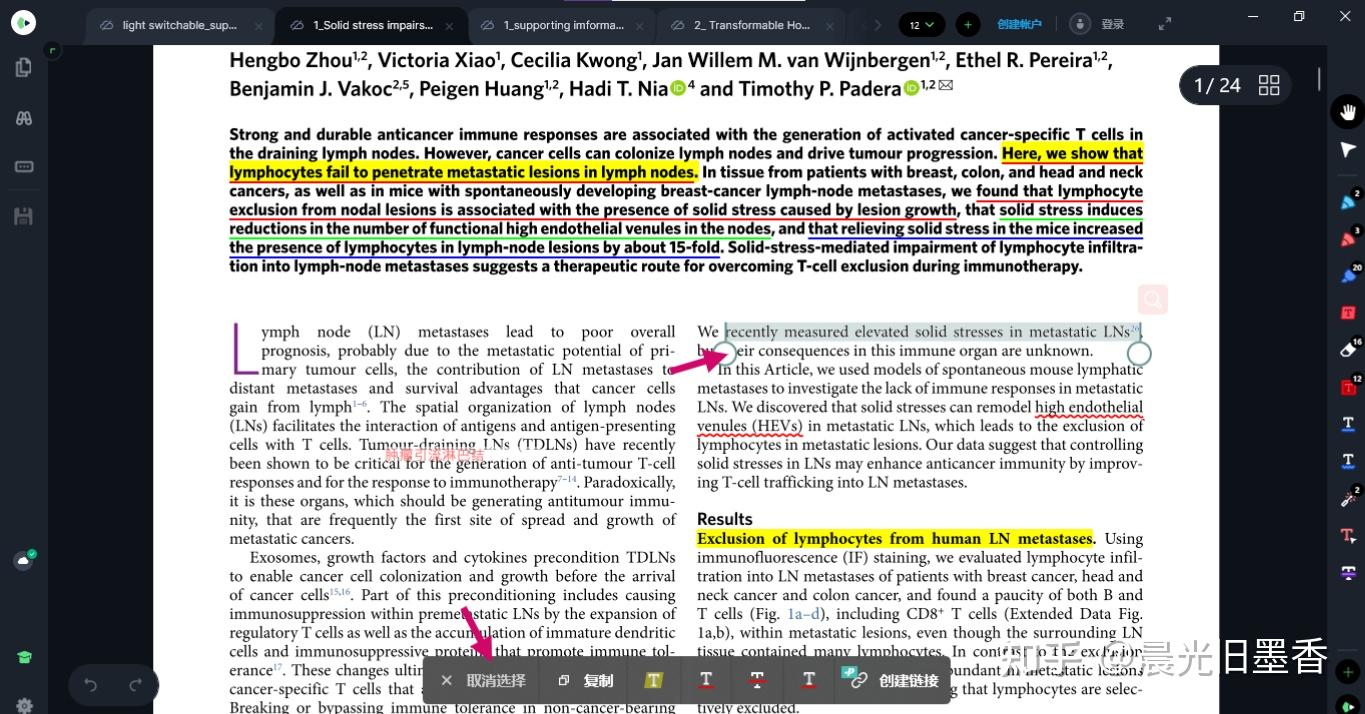This screenshot has height=714, width=1365.
Task: Select the hand pan tool
Action: click(1348, 111)
